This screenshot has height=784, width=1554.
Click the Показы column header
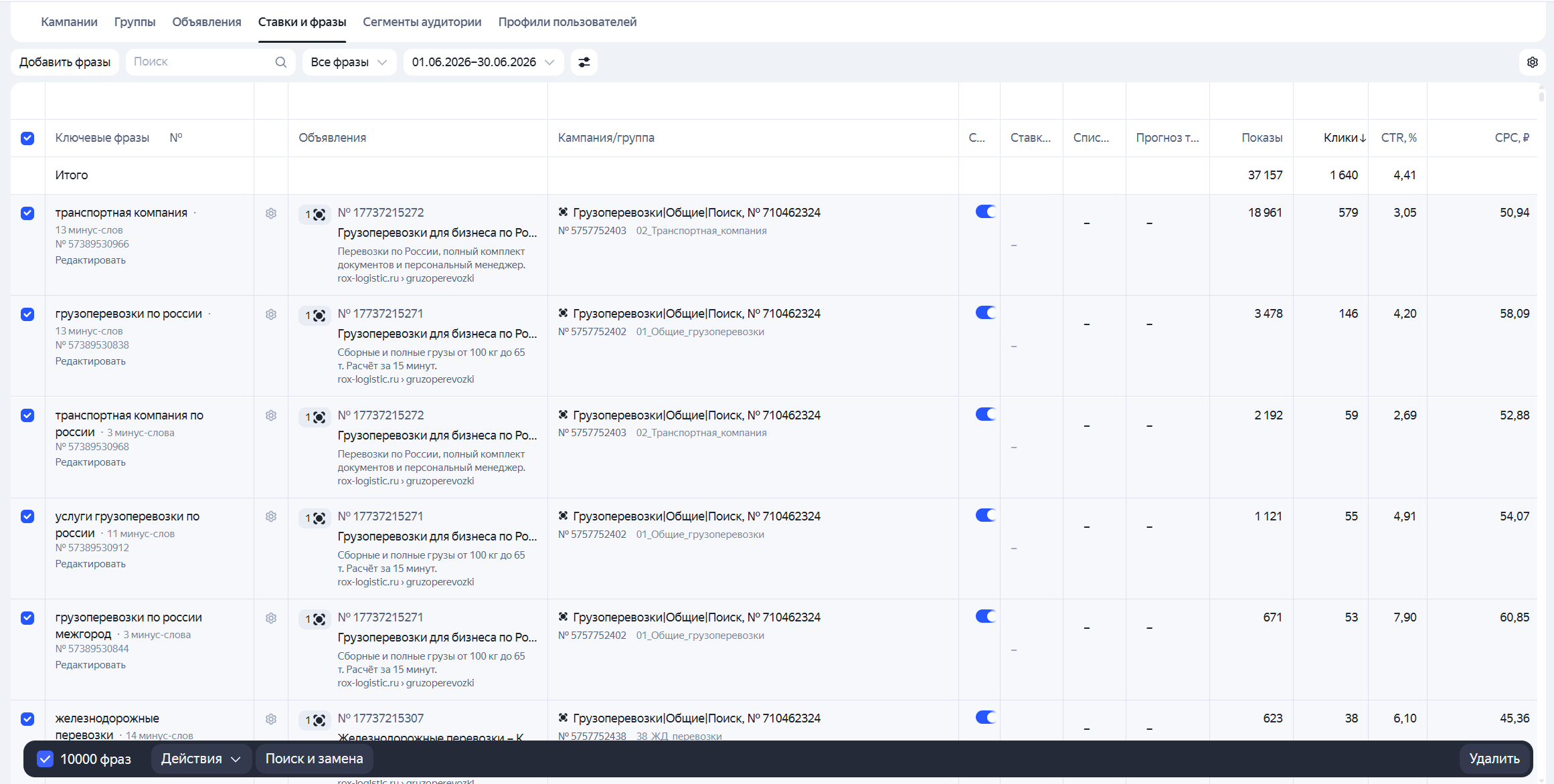coord(1262,138)
